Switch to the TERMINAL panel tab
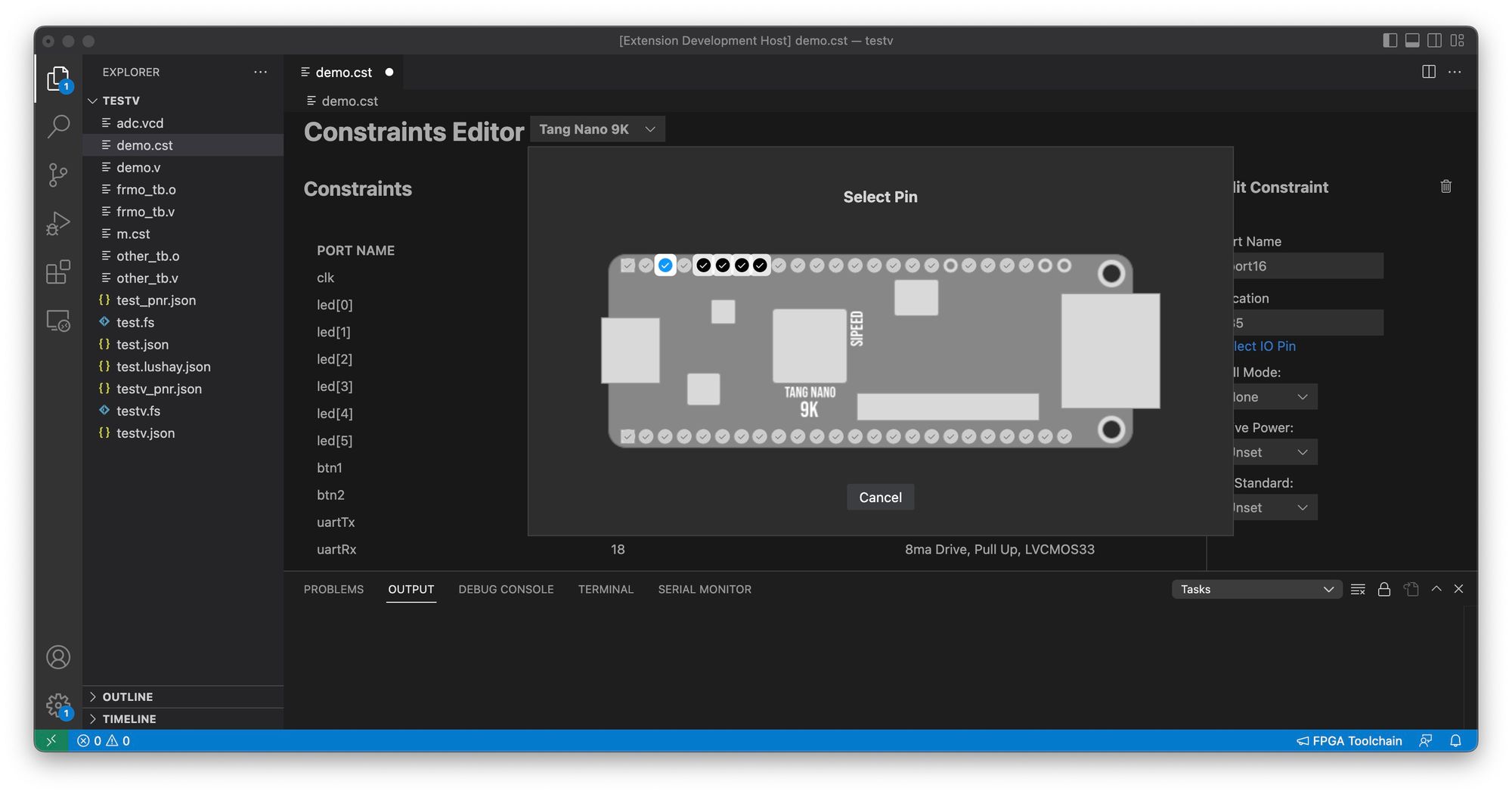 click(606, 589)
